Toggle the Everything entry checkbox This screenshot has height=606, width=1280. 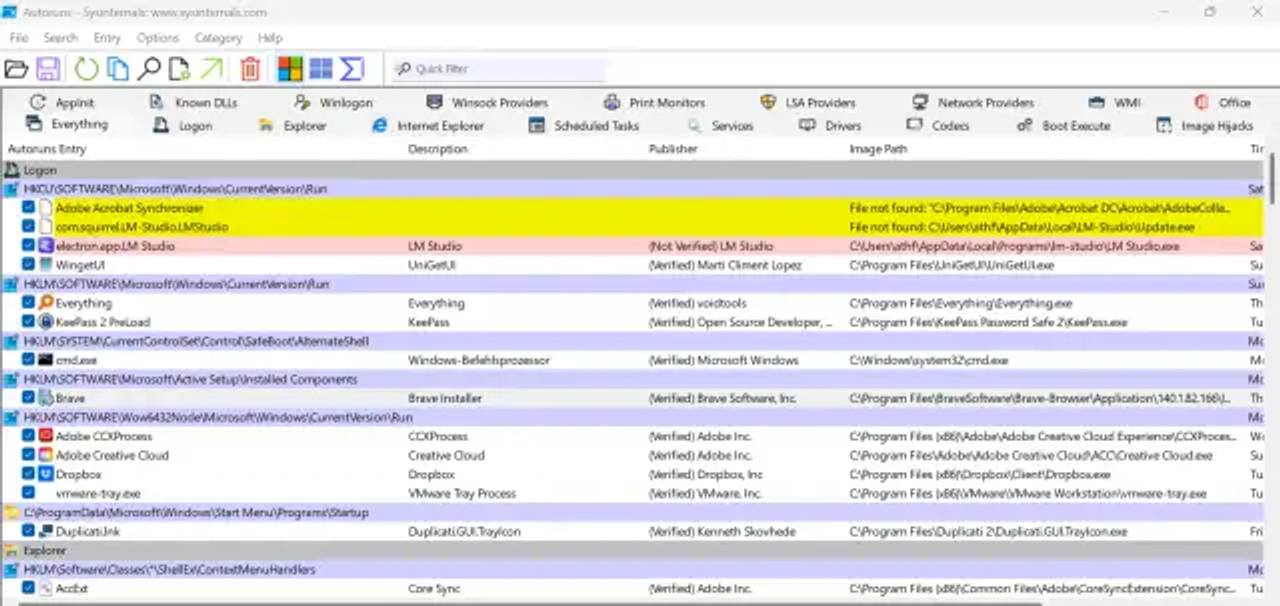click(x=28, y=303)
